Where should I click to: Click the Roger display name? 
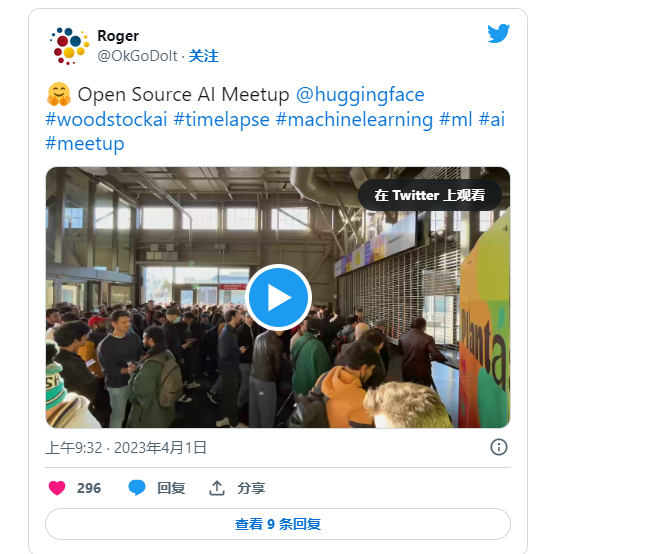(118, 36)
